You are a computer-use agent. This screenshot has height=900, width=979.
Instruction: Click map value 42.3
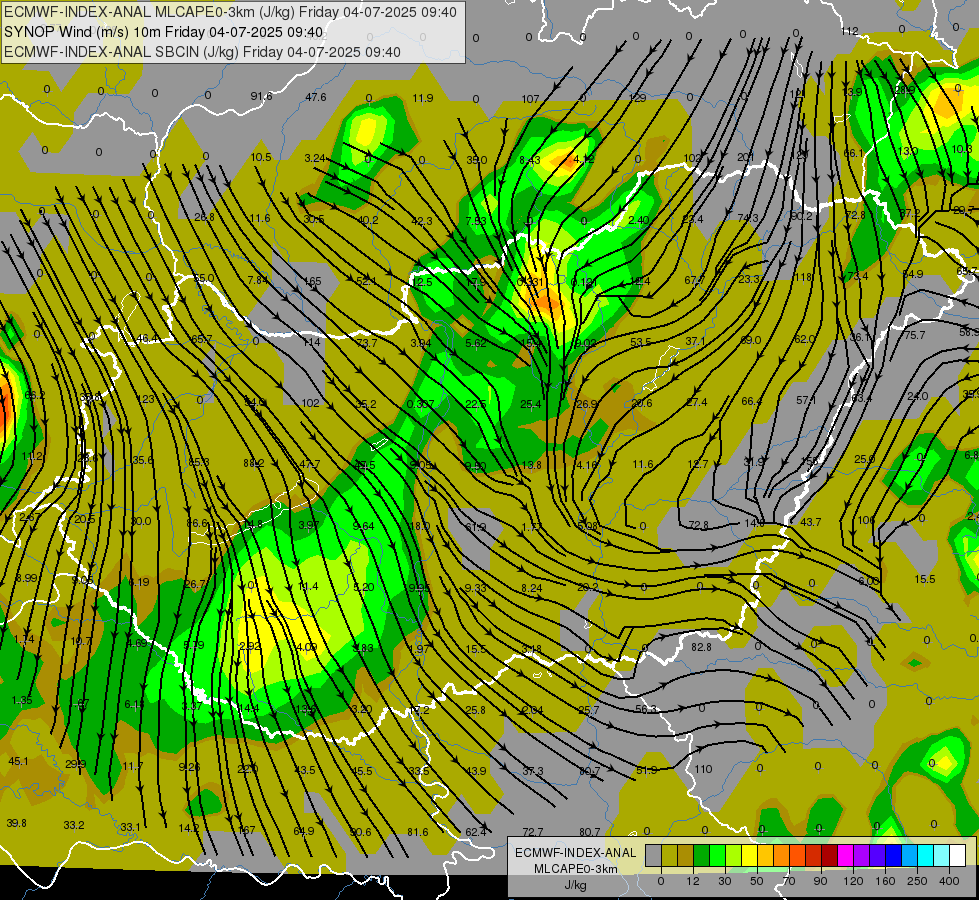(x=422, y=220)
